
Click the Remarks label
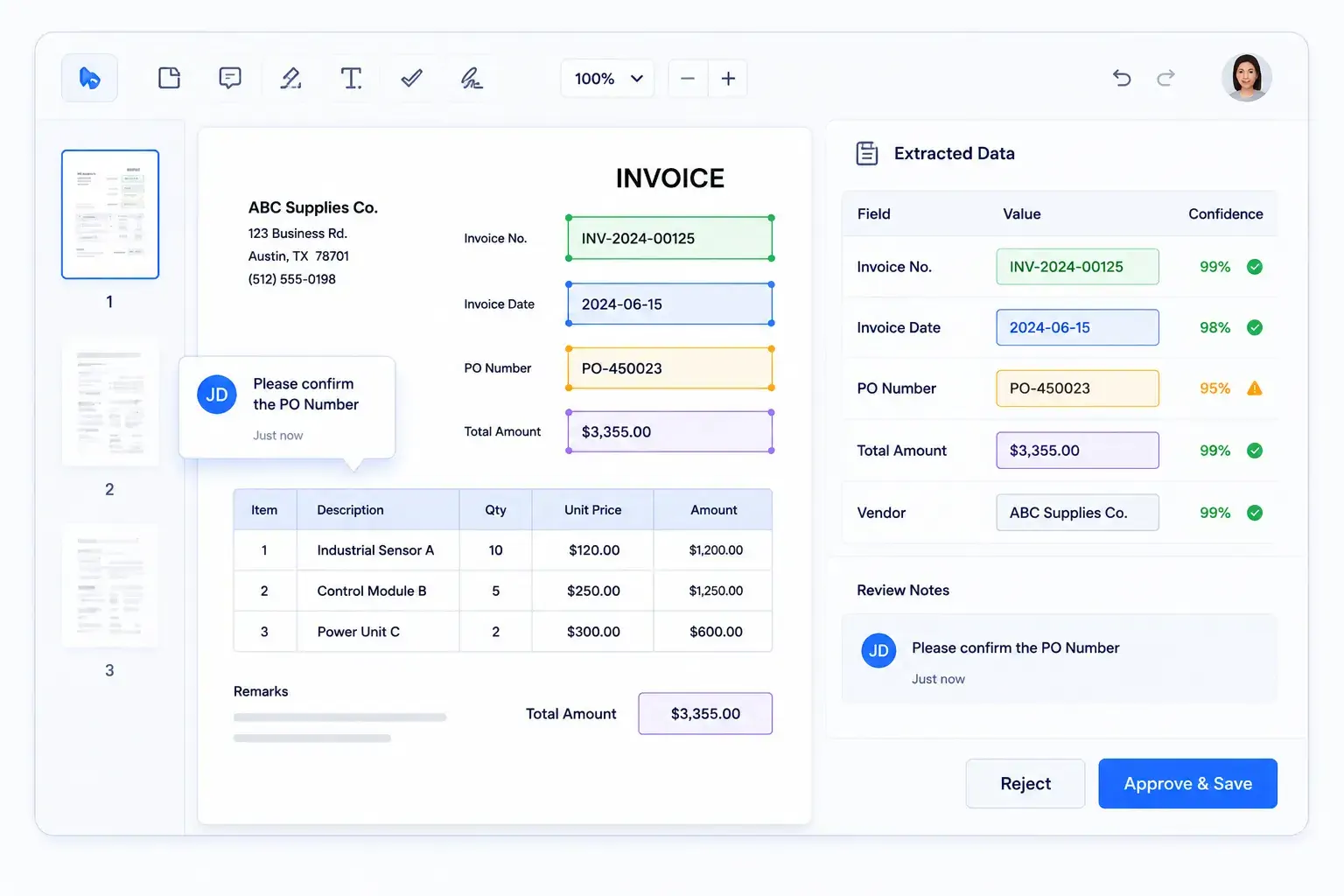pyautogui.click(x=261, y=691)
